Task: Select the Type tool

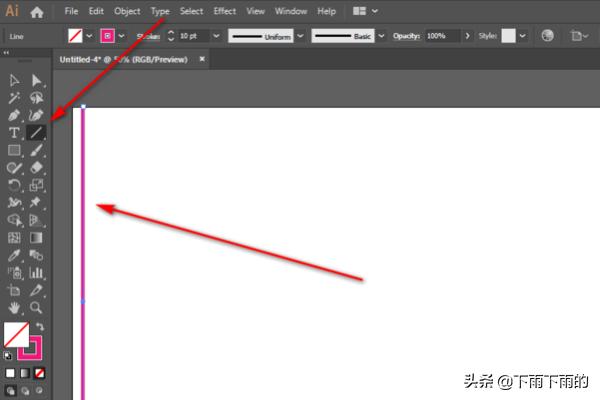Action: [15, 133]
